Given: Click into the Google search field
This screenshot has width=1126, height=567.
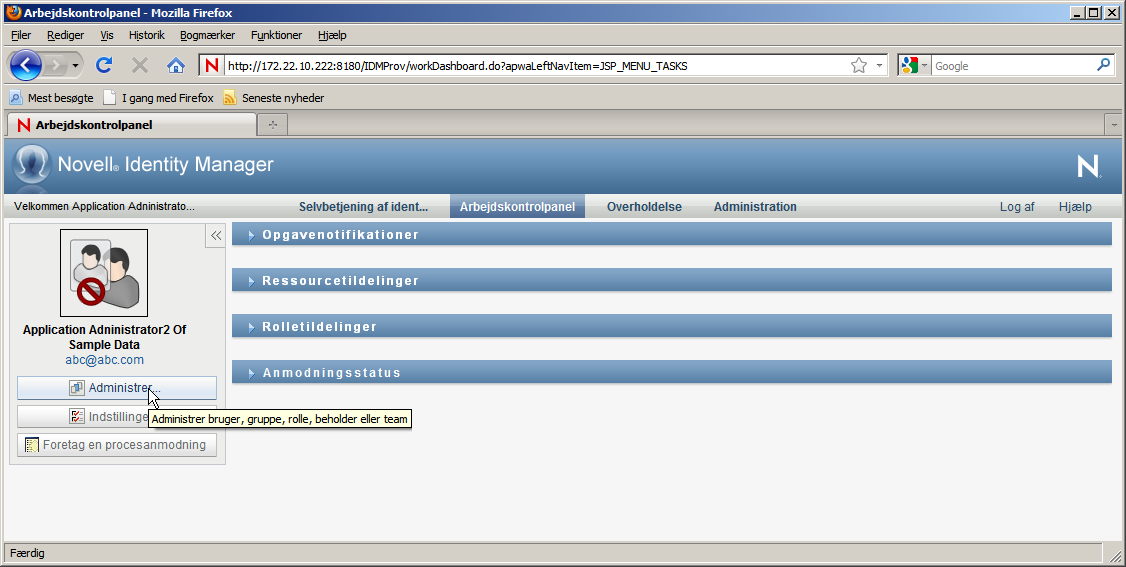Looking at the screenshot, I should [1013, 66].
